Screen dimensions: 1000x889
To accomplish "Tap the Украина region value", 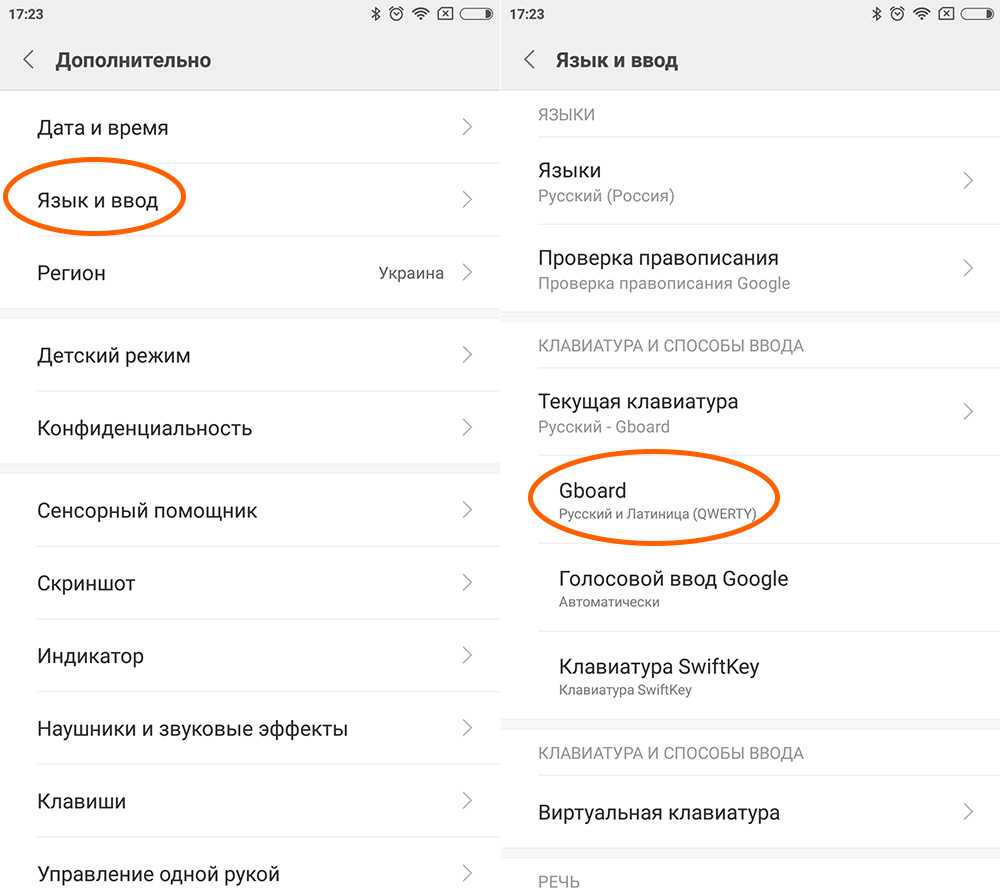I will (411, 273).
